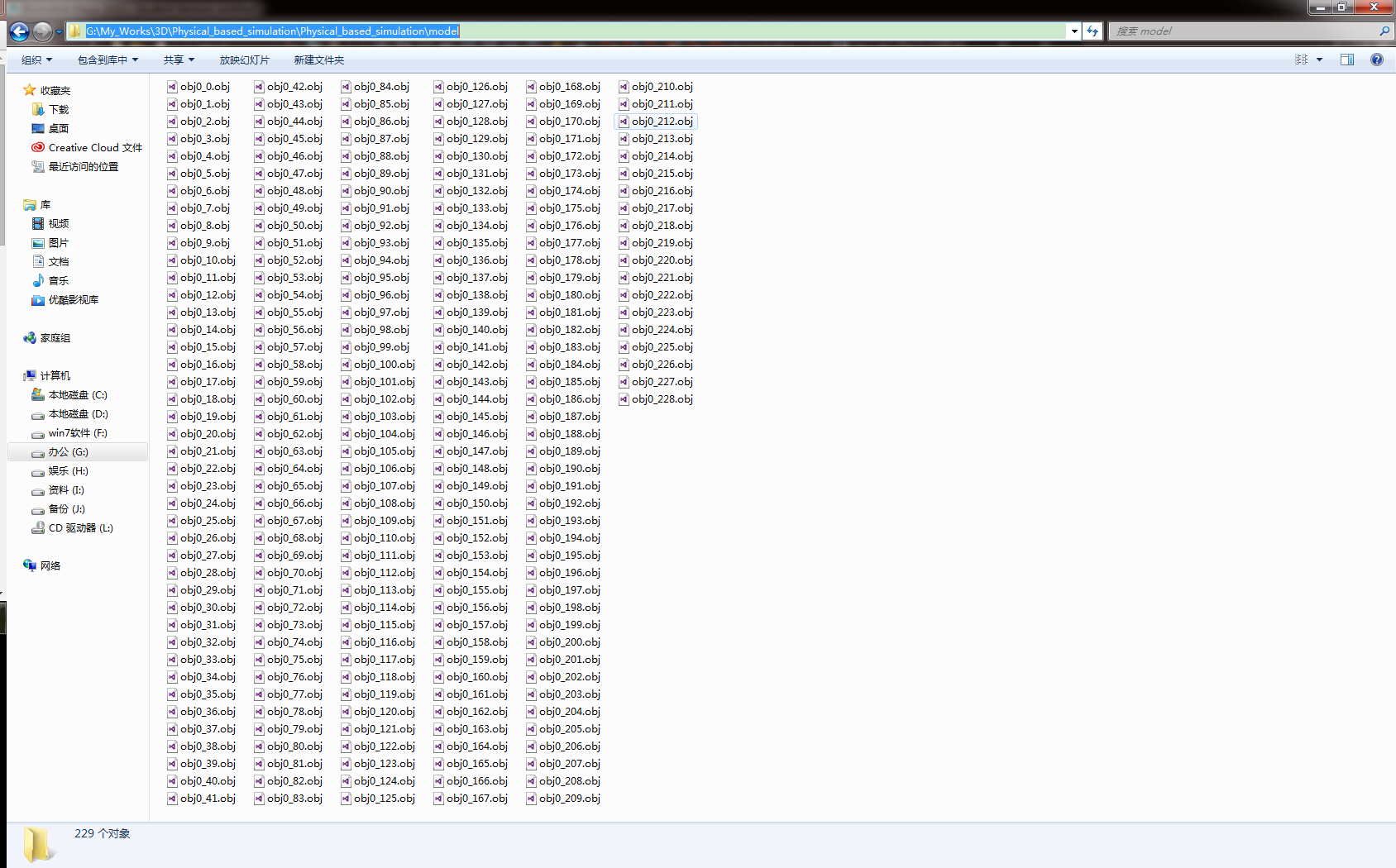Select 办公 (G:) drive
This screenshot has width=1396, height=868.
click(78, 451)
